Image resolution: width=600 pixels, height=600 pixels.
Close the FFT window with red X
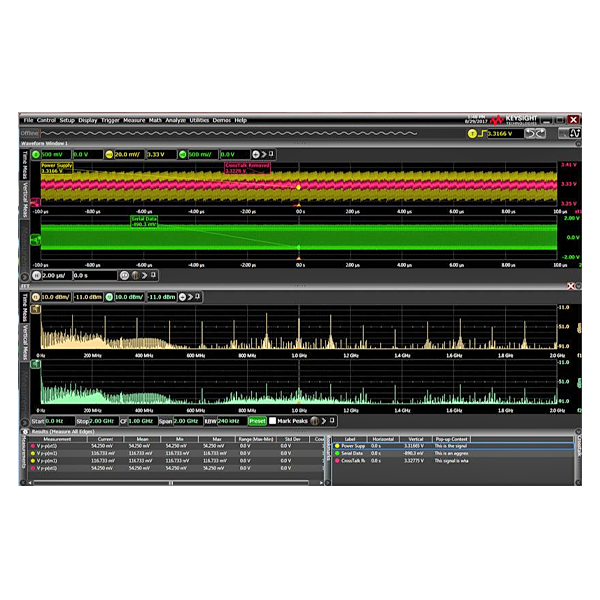pos(571,286)
